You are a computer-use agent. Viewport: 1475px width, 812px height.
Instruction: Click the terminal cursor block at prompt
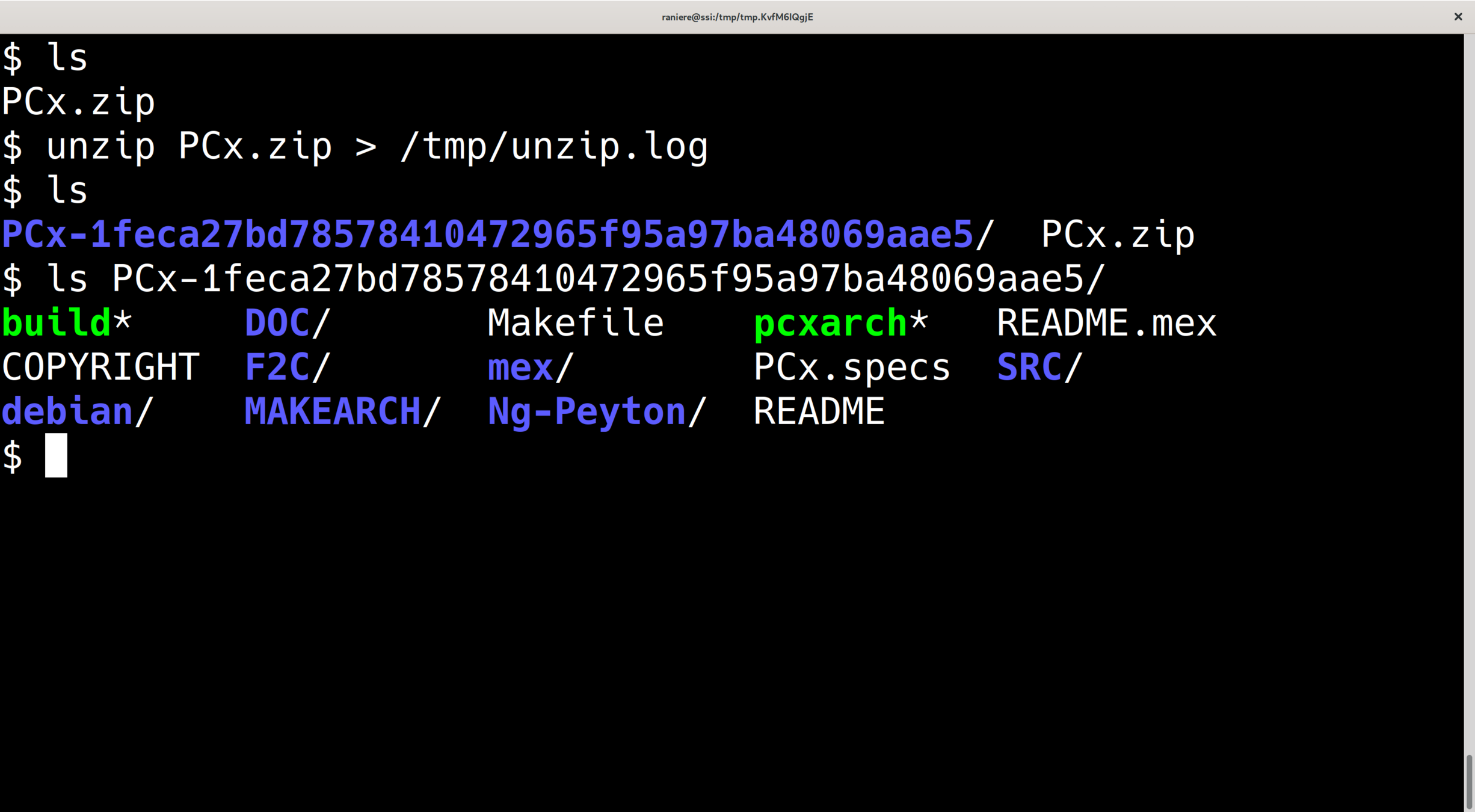click(x=56, y=455)
